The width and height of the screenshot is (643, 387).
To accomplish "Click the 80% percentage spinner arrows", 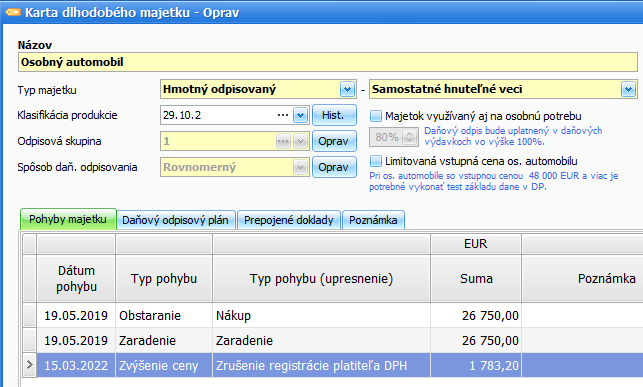I will [x=409, y=137].
